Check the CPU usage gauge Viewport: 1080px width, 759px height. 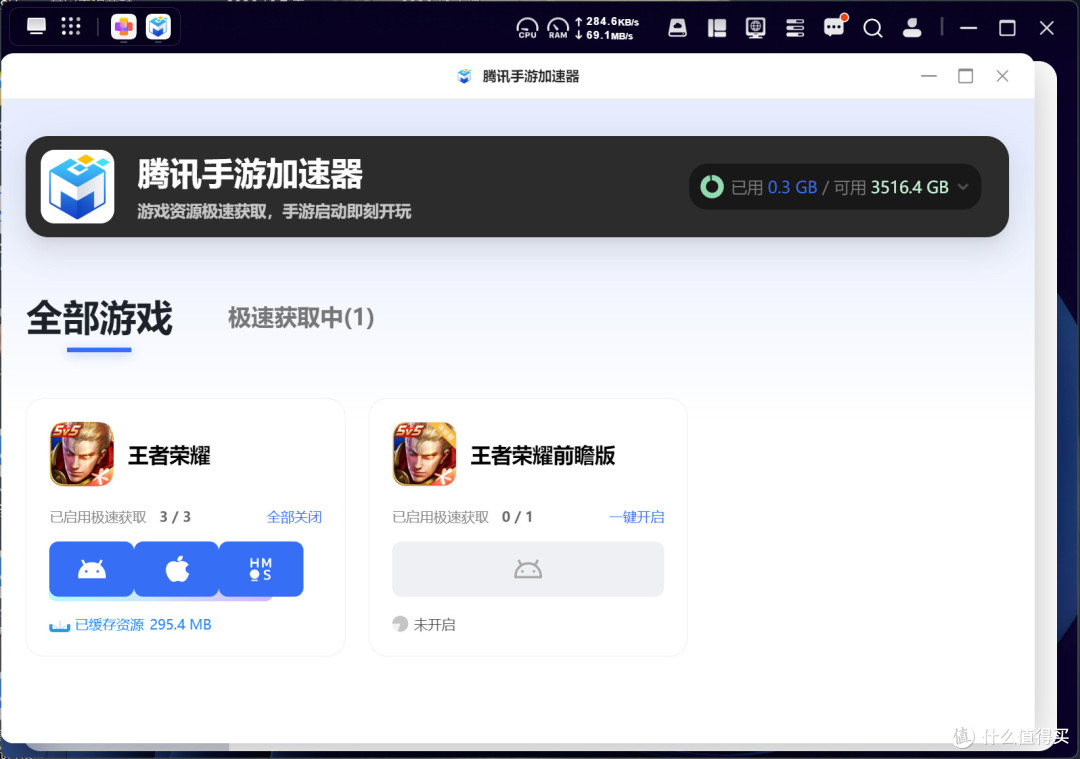point(527,28)
